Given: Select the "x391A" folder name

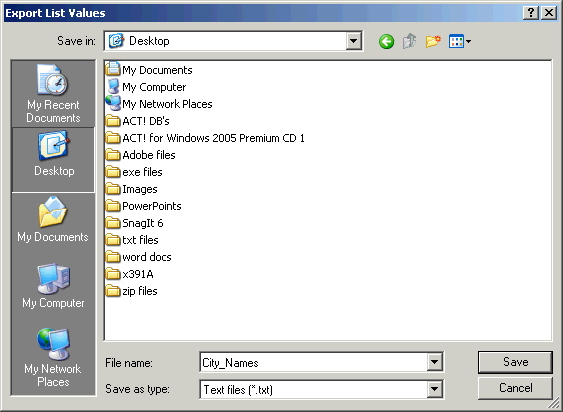Looking at the screenshot, I should click(138, 274).
